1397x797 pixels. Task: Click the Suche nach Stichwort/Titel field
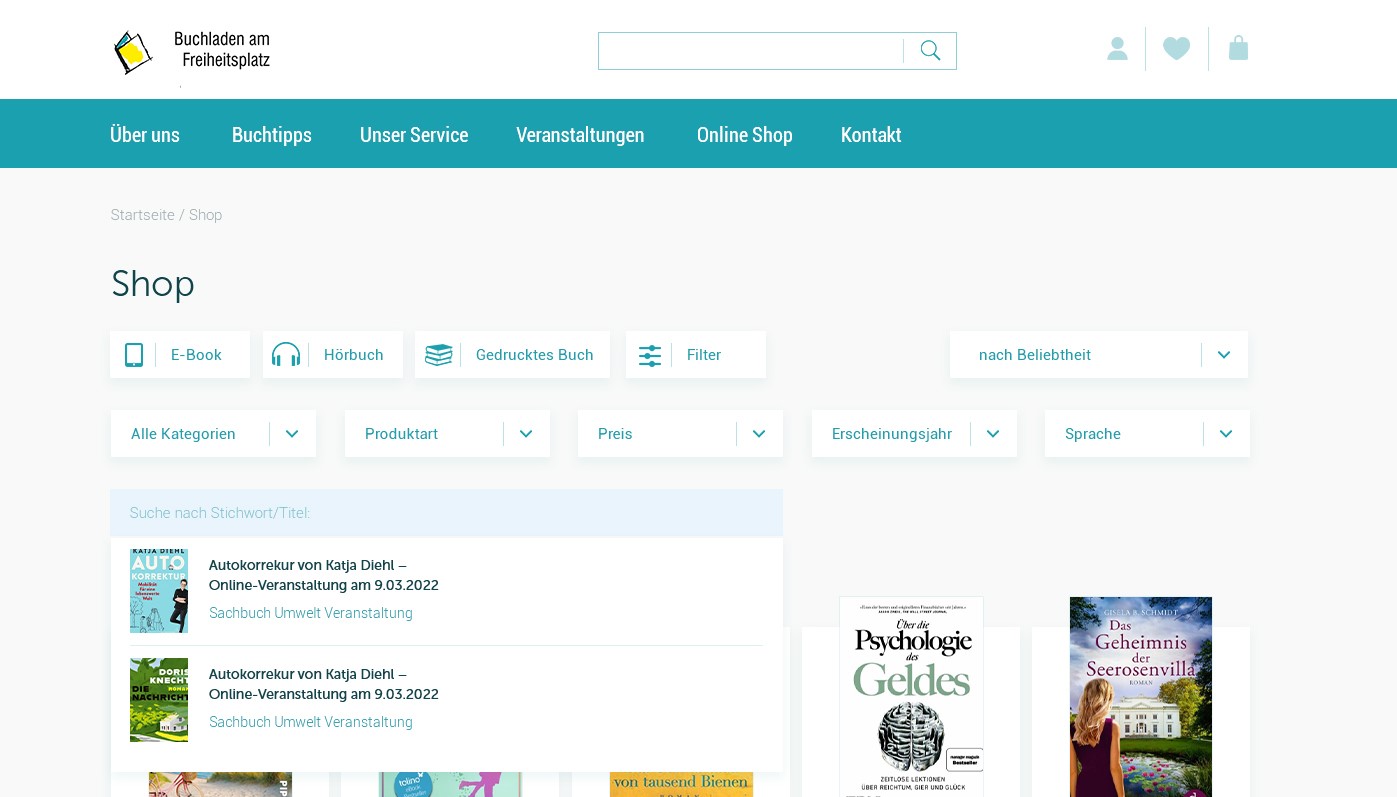(447, 513)
